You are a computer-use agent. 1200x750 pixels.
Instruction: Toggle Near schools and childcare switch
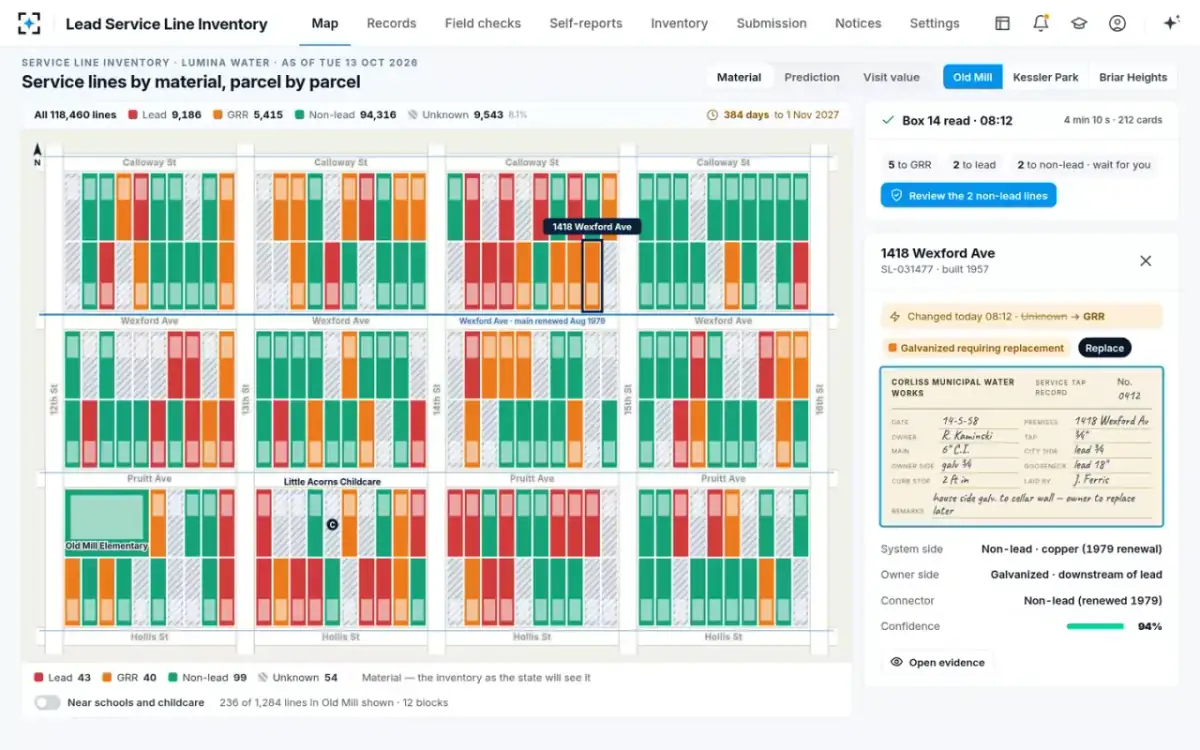(47, 703)
